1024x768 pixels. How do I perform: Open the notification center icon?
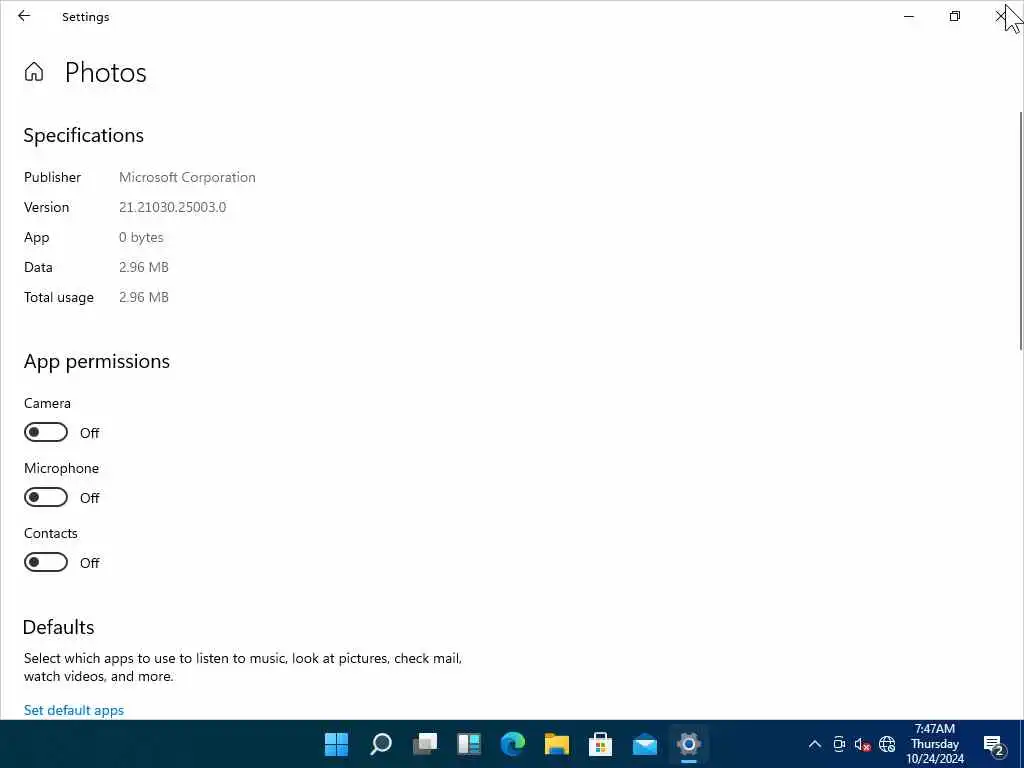994,744
